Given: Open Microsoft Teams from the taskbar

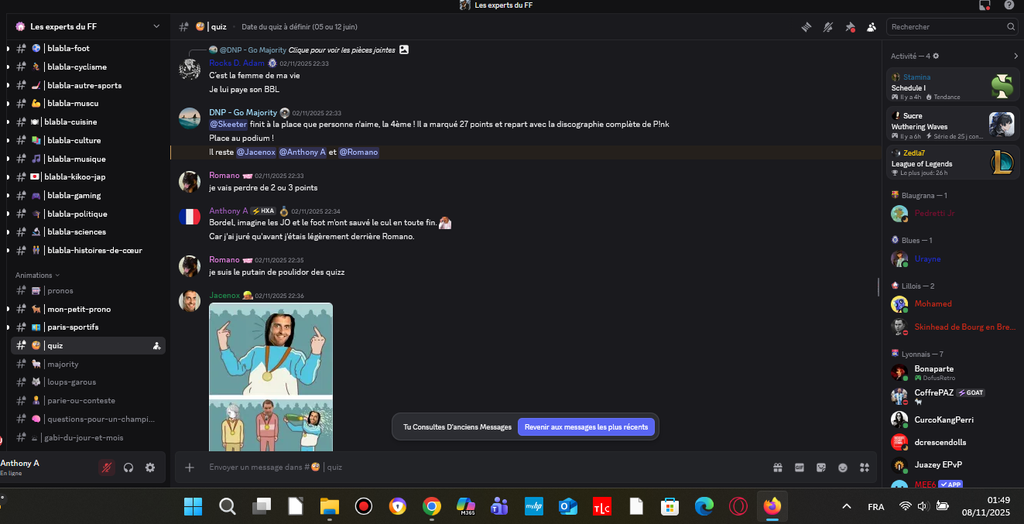Looking at the screenshot, I should pos(500,506).
